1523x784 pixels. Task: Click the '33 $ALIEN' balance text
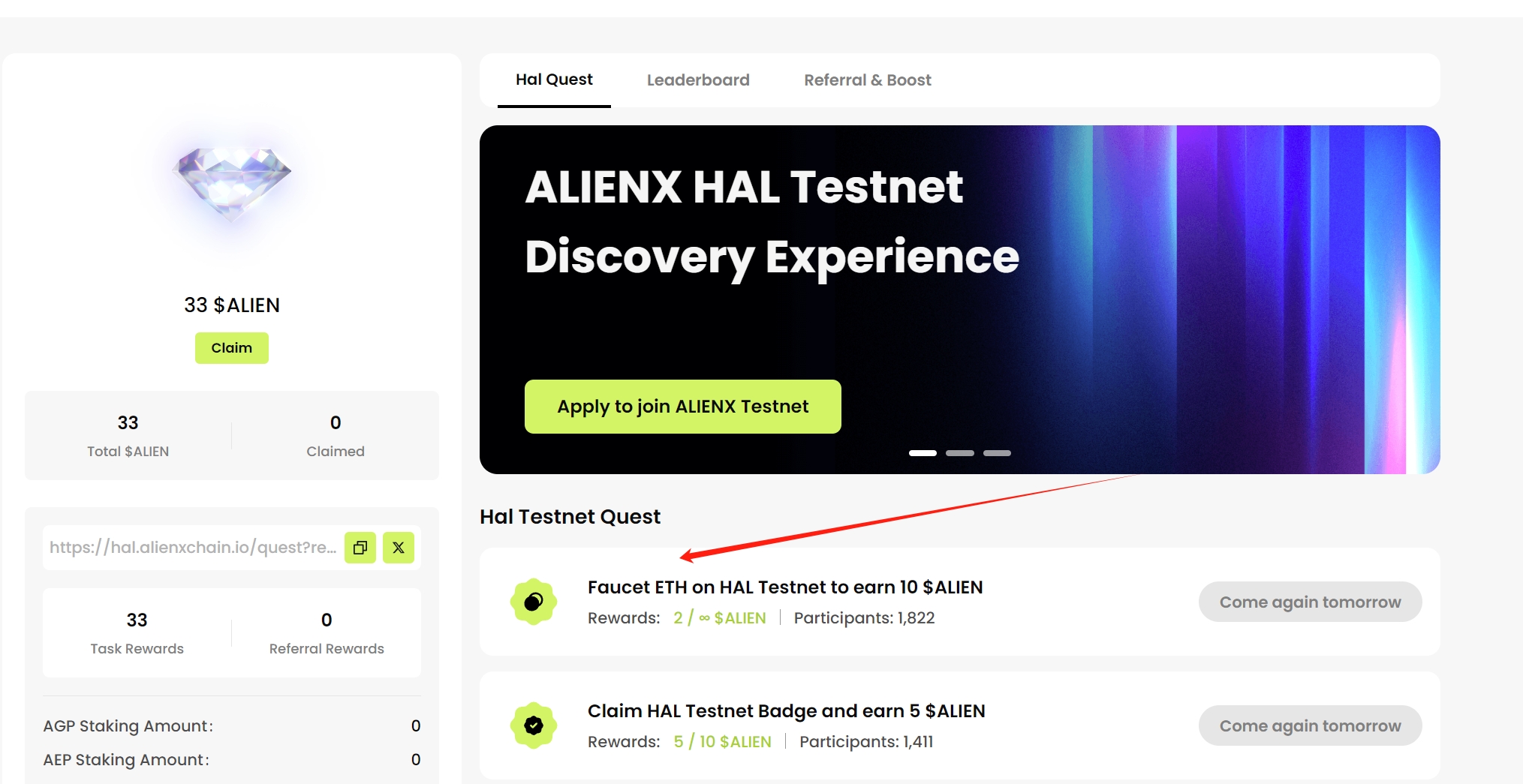coord(232,305)
